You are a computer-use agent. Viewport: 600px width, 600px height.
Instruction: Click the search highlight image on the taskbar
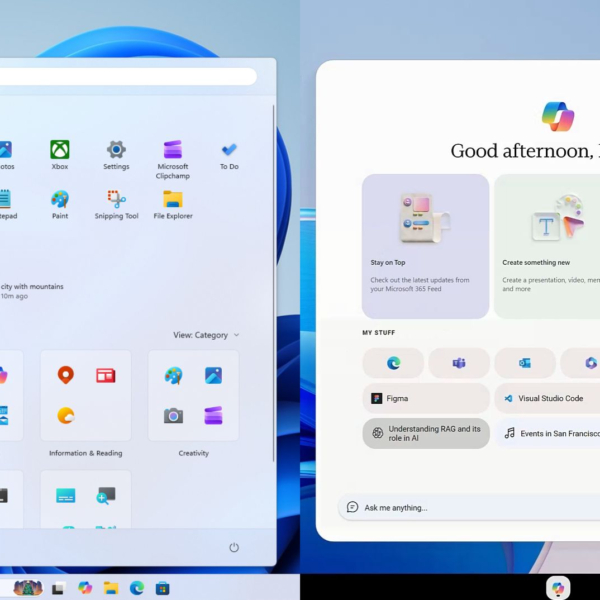click(28, 588)
